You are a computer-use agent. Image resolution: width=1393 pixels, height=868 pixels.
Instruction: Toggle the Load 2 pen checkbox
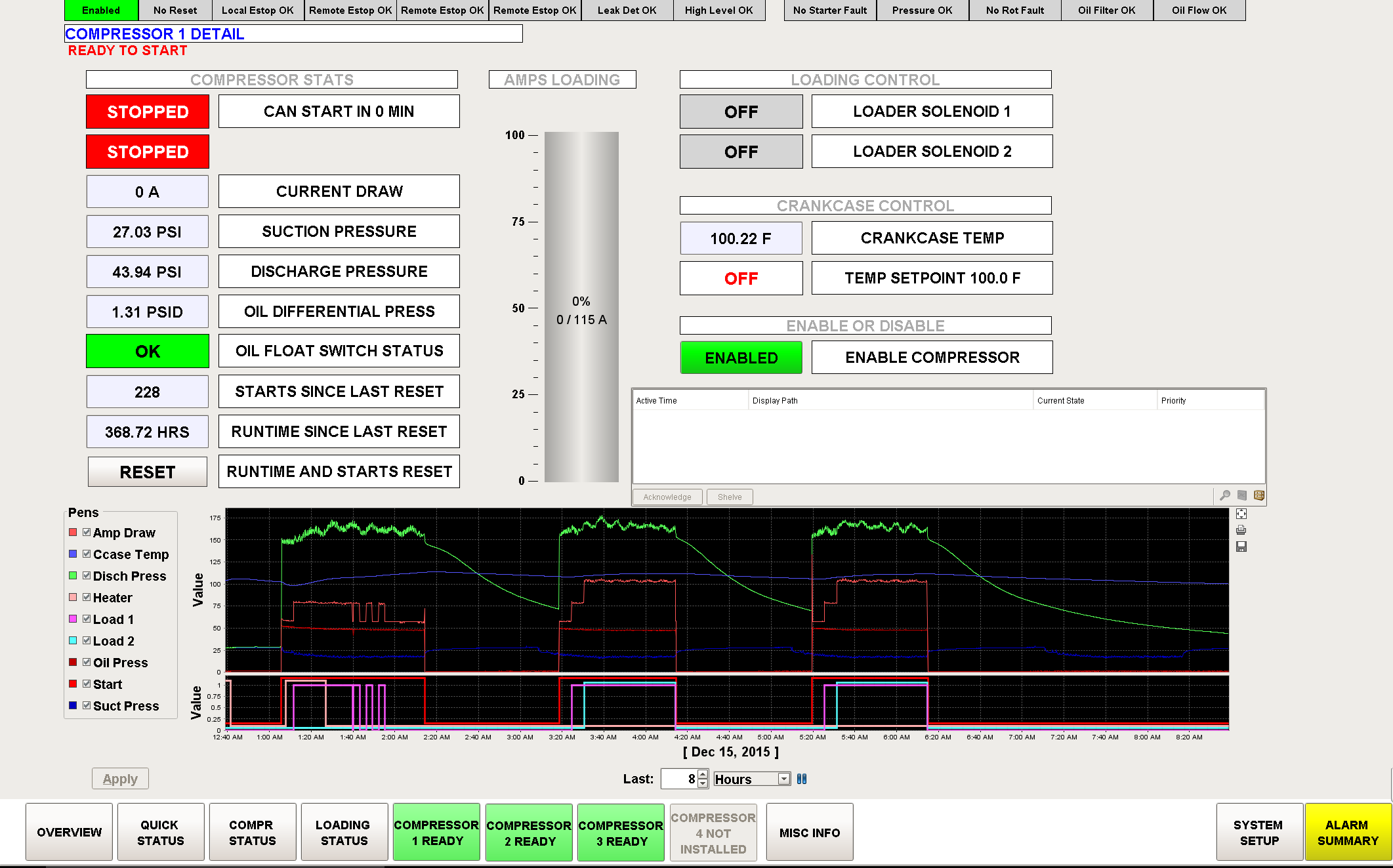[87, 640]
